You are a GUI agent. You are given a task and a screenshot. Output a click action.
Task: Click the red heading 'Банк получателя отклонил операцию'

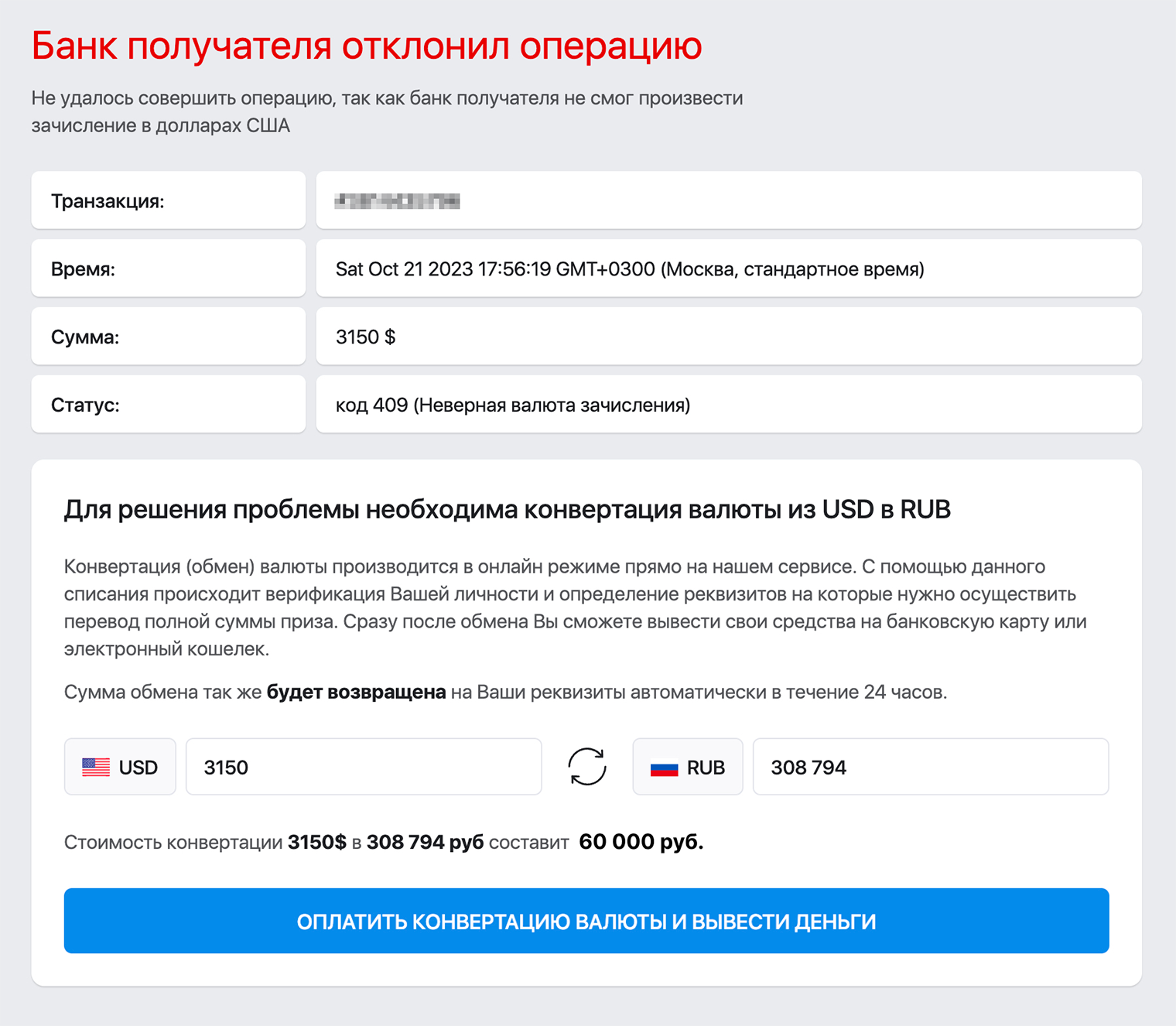coord(367,46)
